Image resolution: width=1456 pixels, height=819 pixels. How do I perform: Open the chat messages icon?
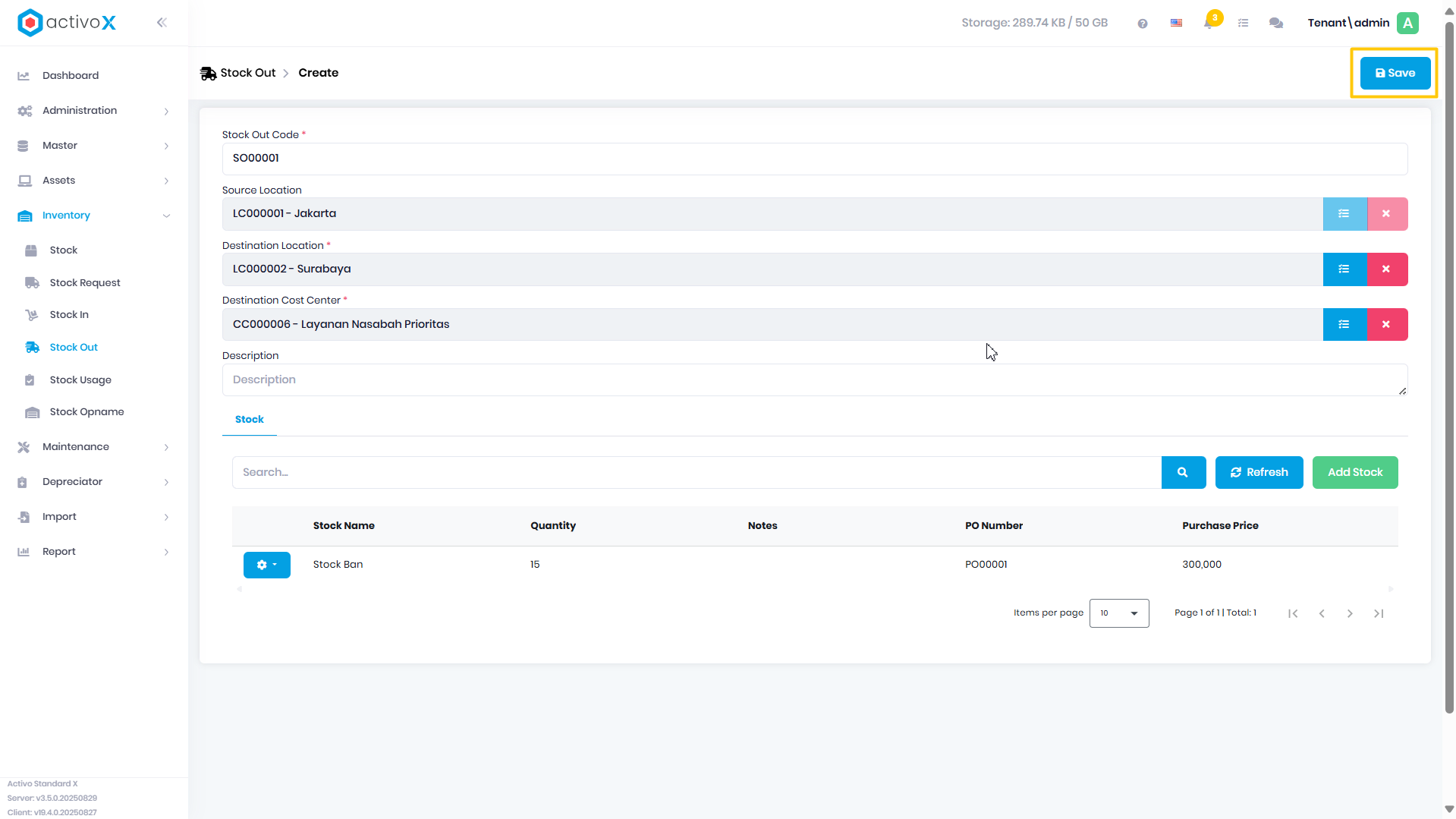[x=1276, y=23]
